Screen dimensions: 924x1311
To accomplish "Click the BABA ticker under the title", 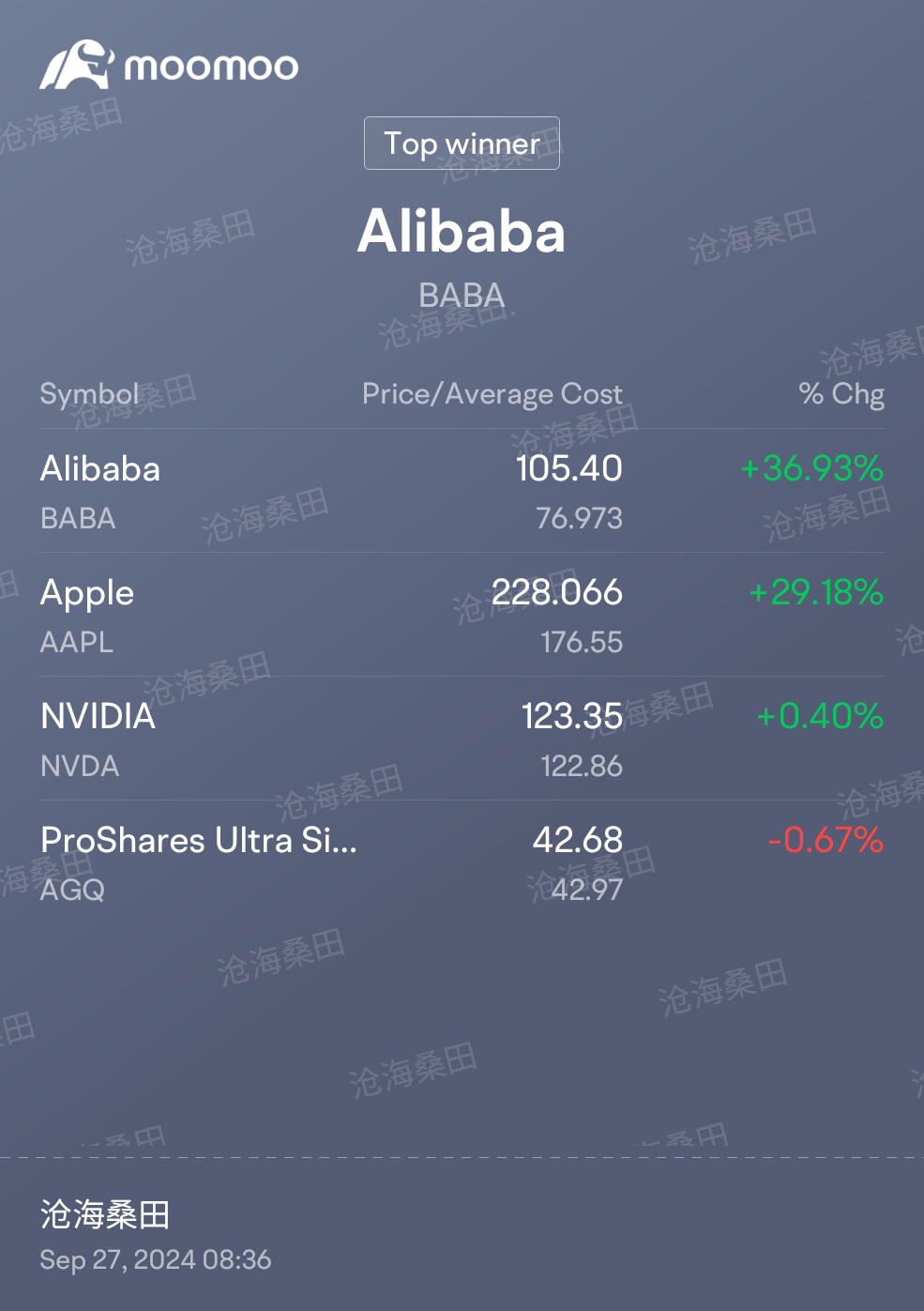I will [x=462, y=296].
